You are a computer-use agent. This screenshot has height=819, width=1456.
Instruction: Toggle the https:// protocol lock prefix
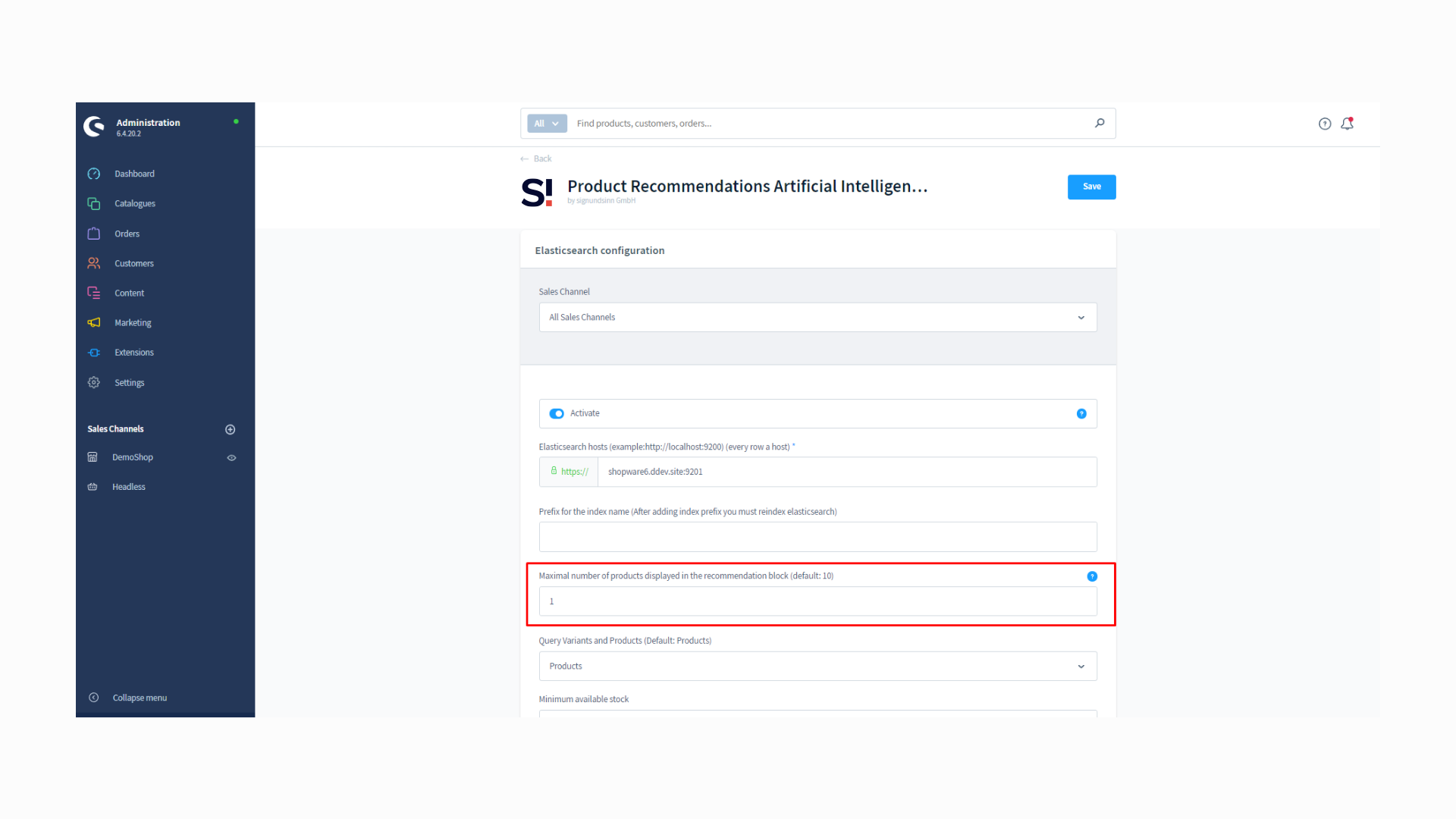[569, 472]
